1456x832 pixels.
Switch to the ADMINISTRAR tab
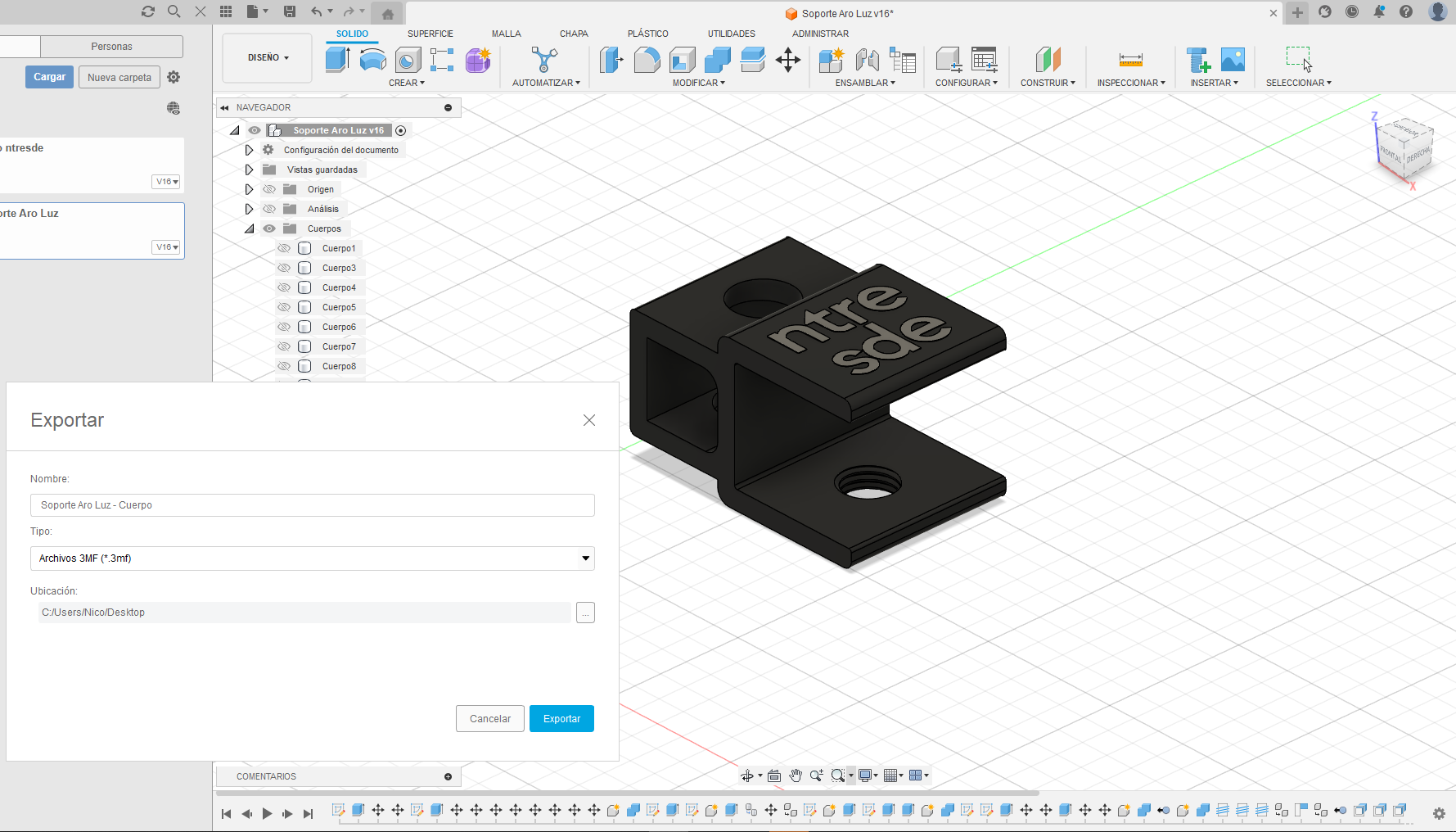pyautogui.click(x=820, y=34)
